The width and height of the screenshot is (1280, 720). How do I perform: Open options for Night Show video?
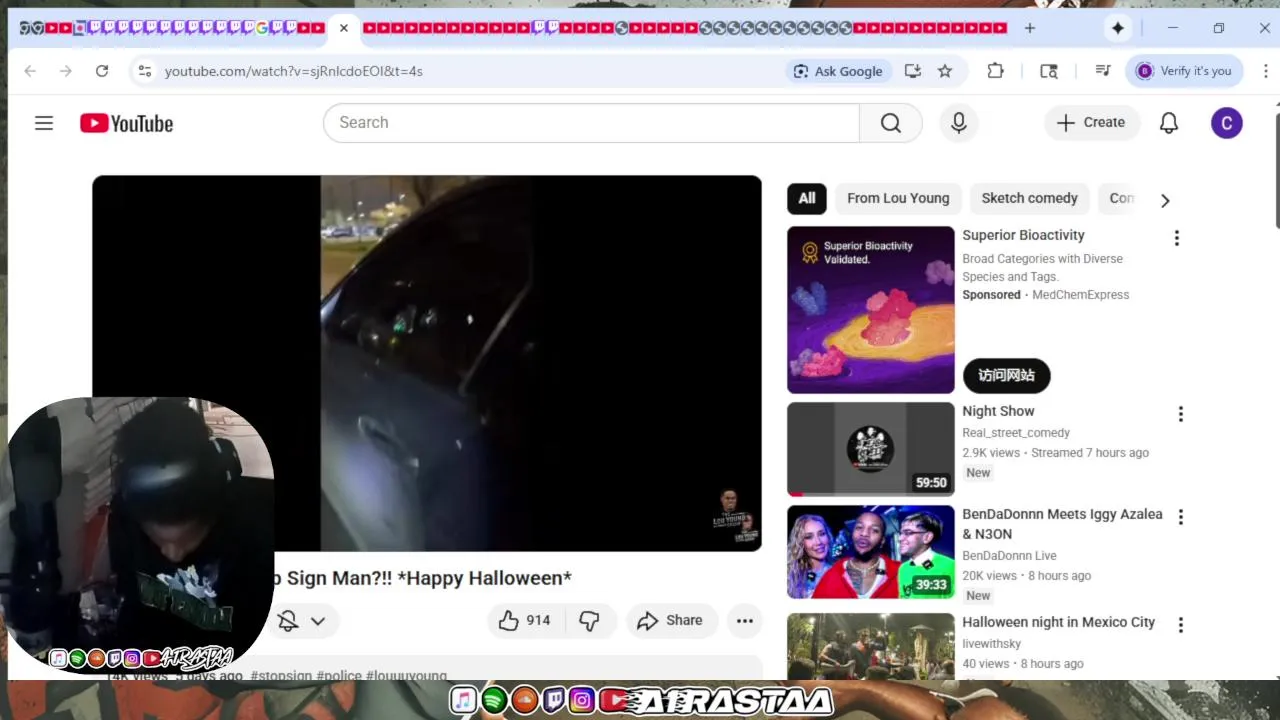click(x=1181, y=414)
